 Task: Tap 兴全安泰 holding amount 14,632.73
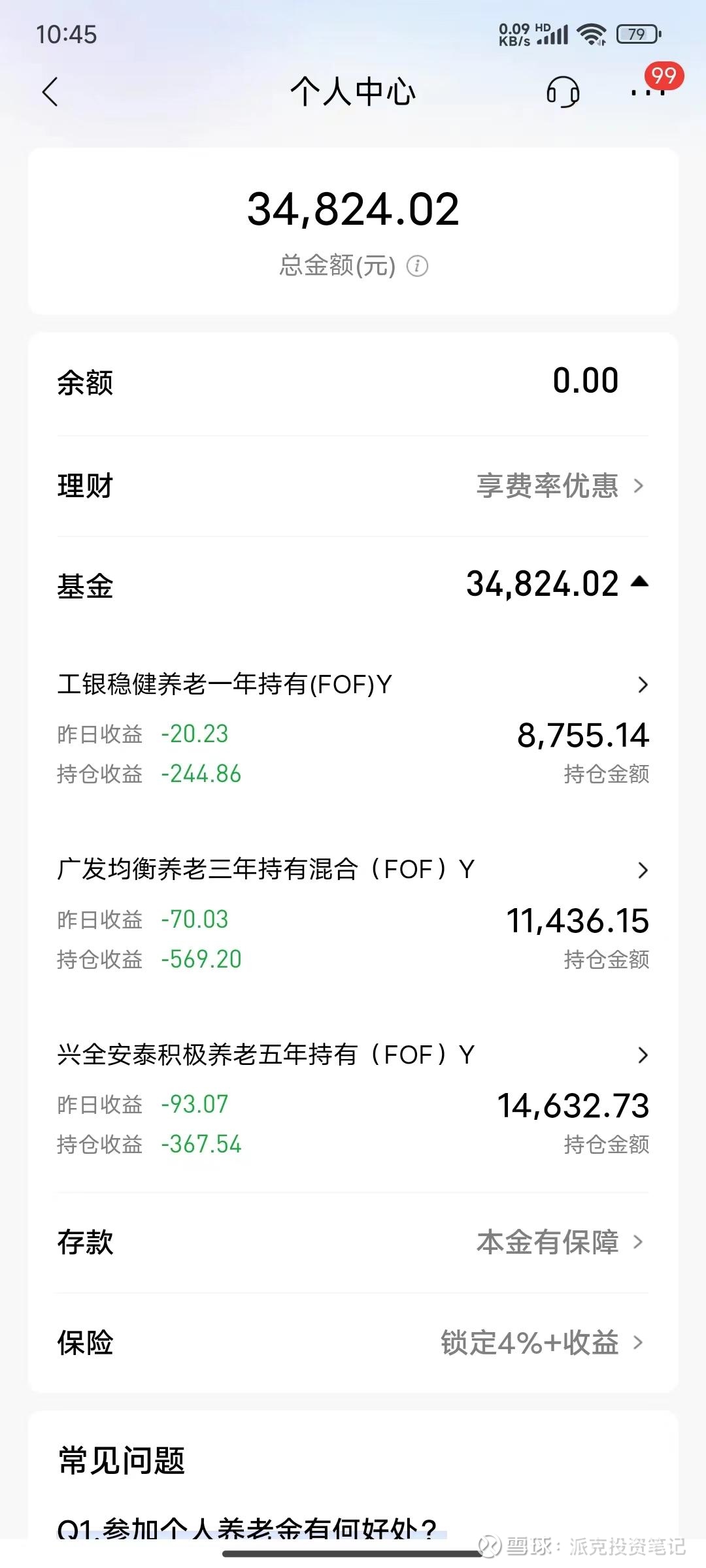tap(573, 1106)
